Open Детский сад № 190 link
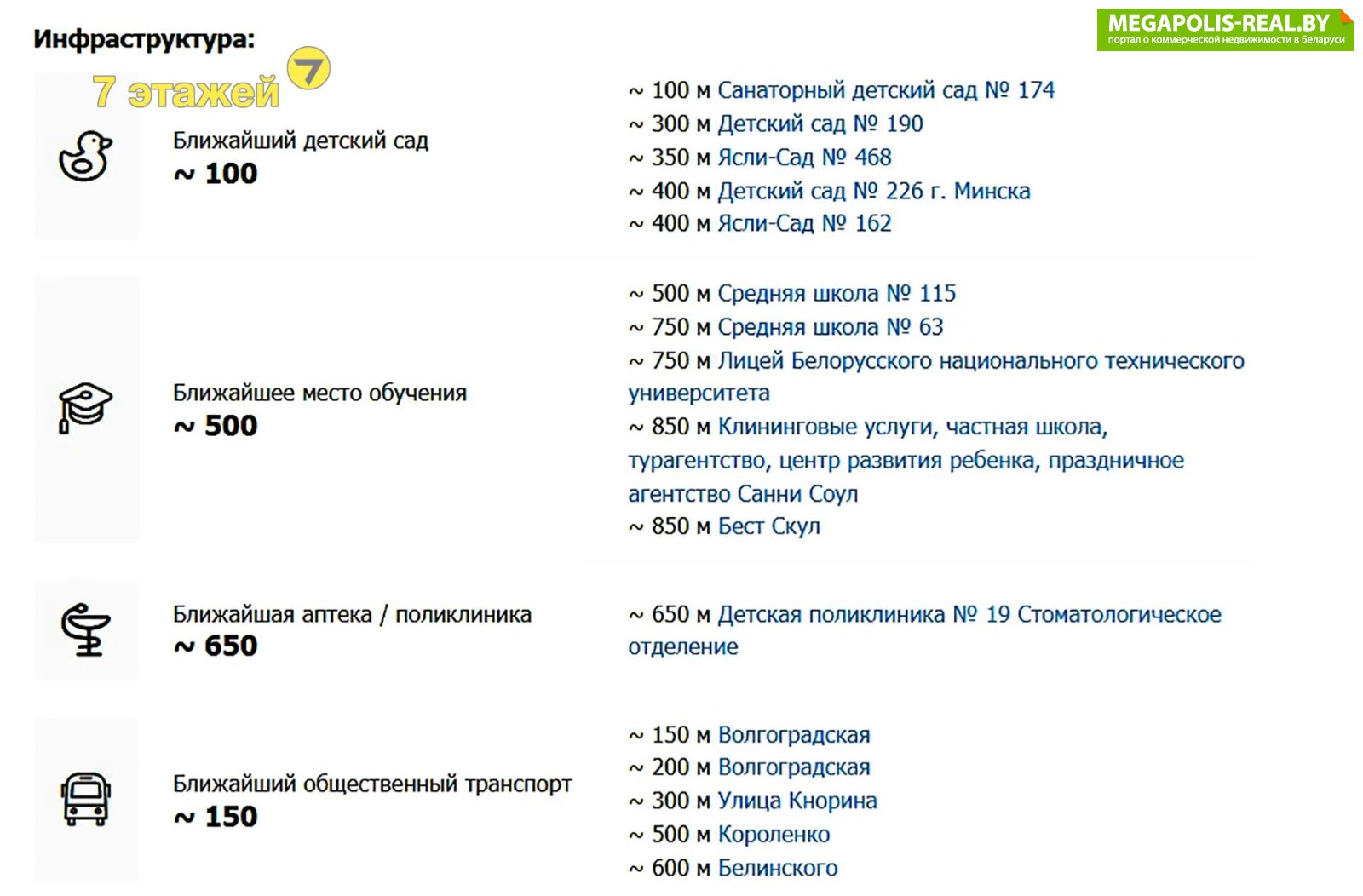Screen dimensions: 1363x896 [x=820, y=124]
